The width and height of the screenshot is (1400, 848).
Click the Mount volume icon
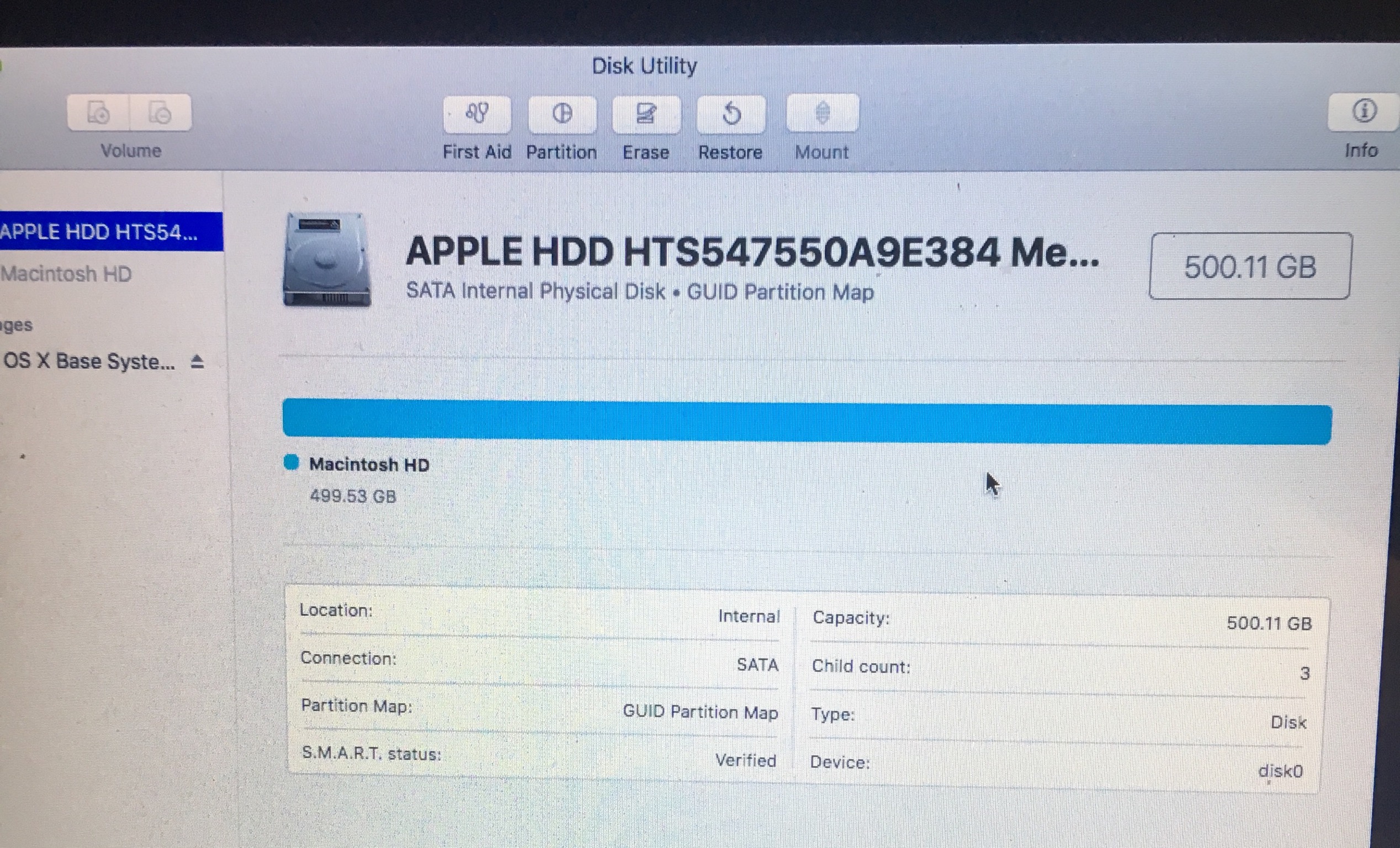pyautogui.click(x=822, y=113)
